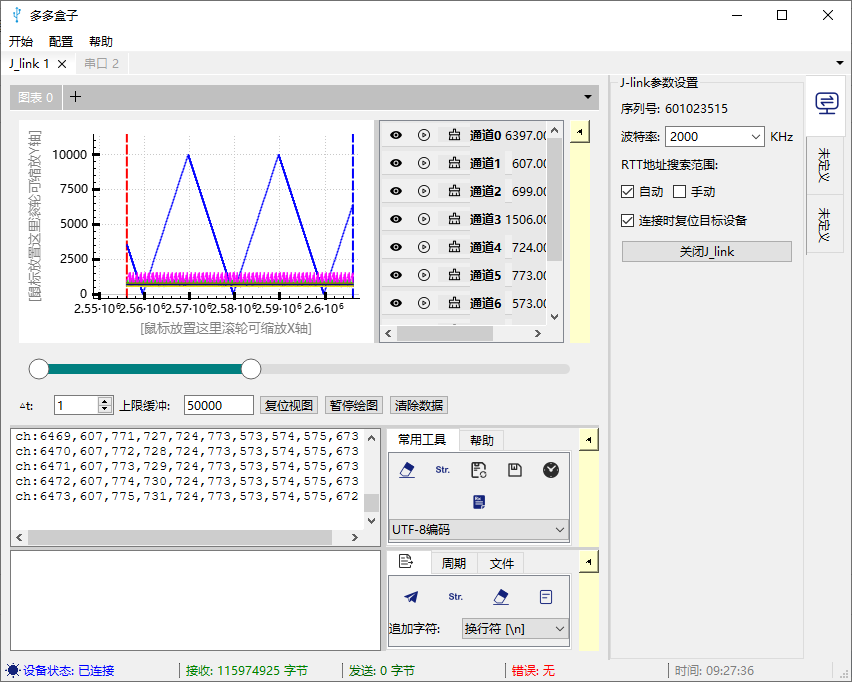The image size is (852, 682).
Task: Collapse the channel list side panel arrow
Action: [580, 132]
